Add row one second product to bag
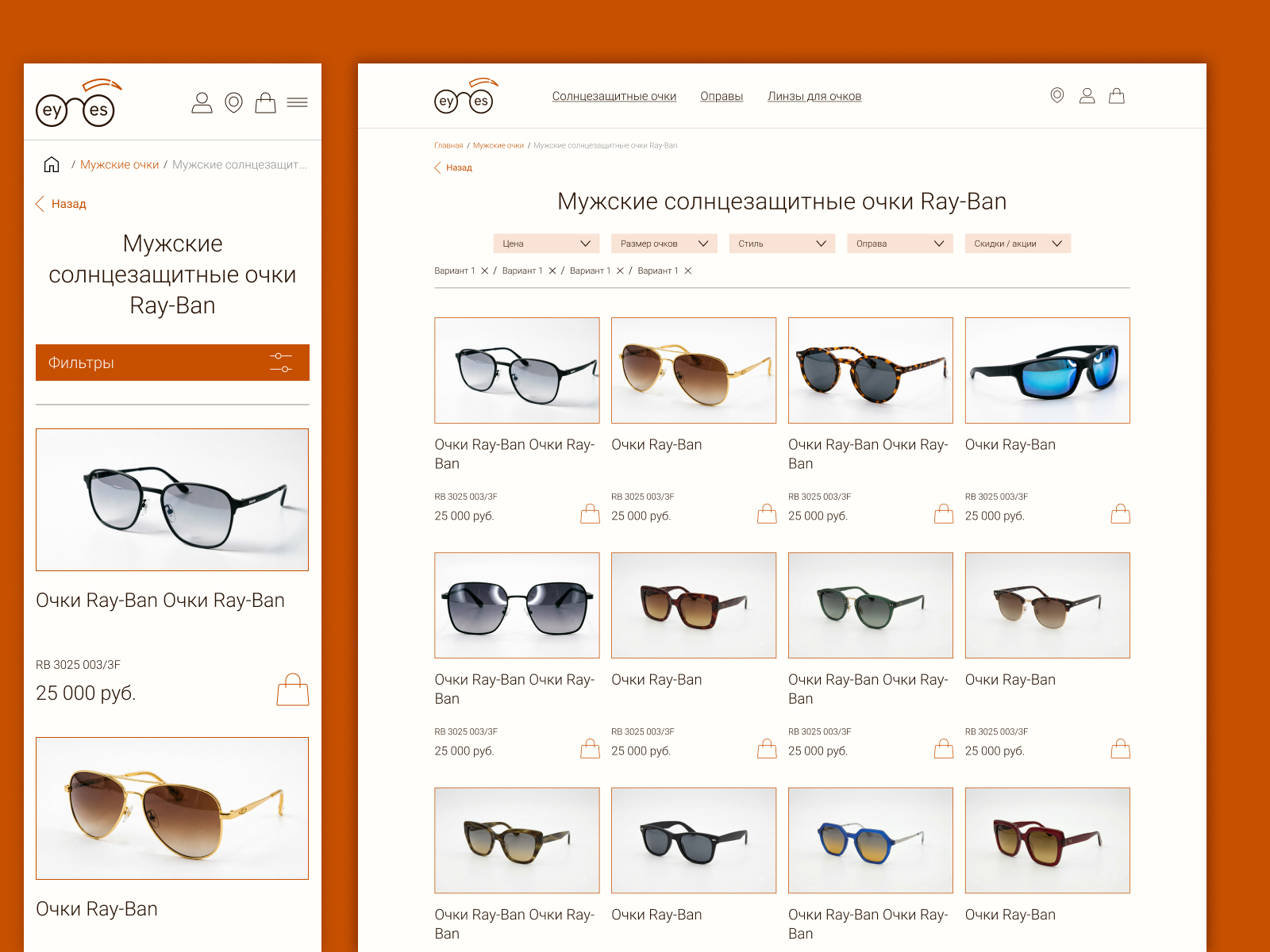The width and height of the screenshot is (1270, 952). tap(767, 514)
